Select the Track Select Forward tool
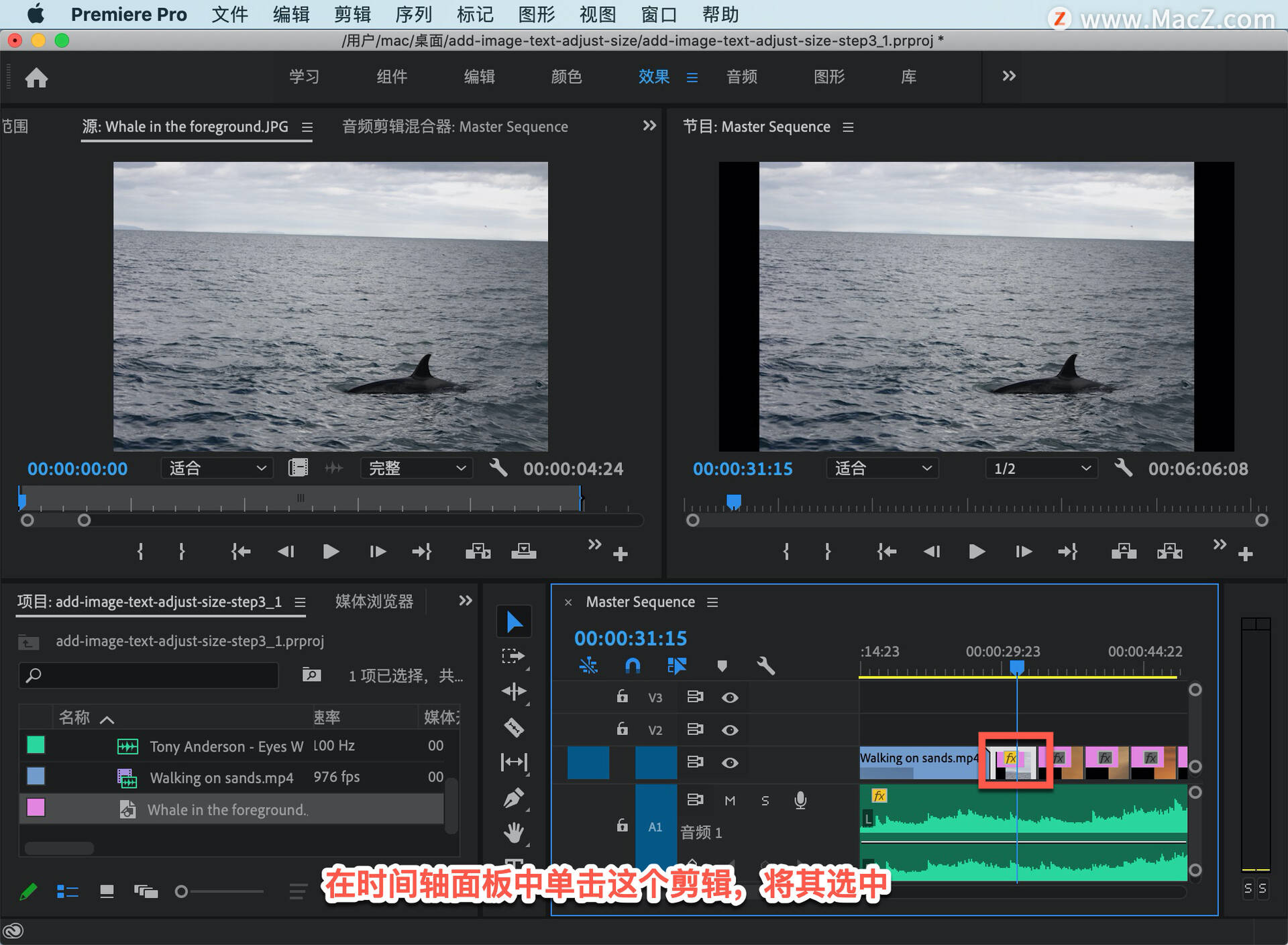 tap(514, 656)
